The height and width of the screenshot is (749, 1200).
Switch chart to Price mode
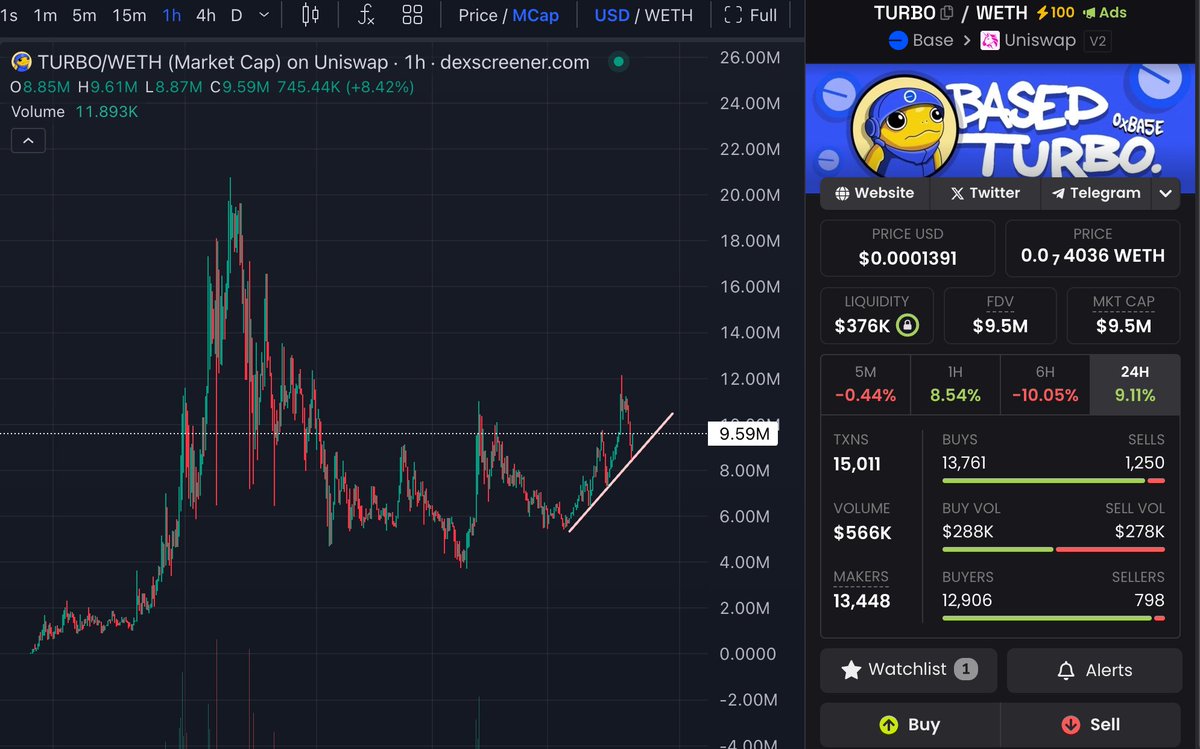click(478, 15)
